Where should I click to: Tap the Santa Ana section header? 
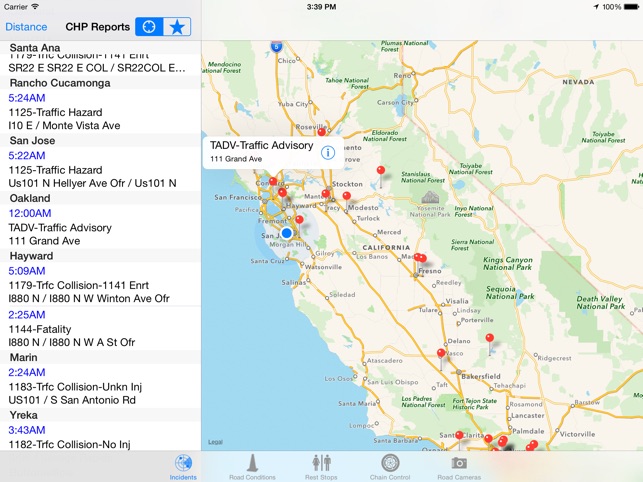click(x=100, y=48)
